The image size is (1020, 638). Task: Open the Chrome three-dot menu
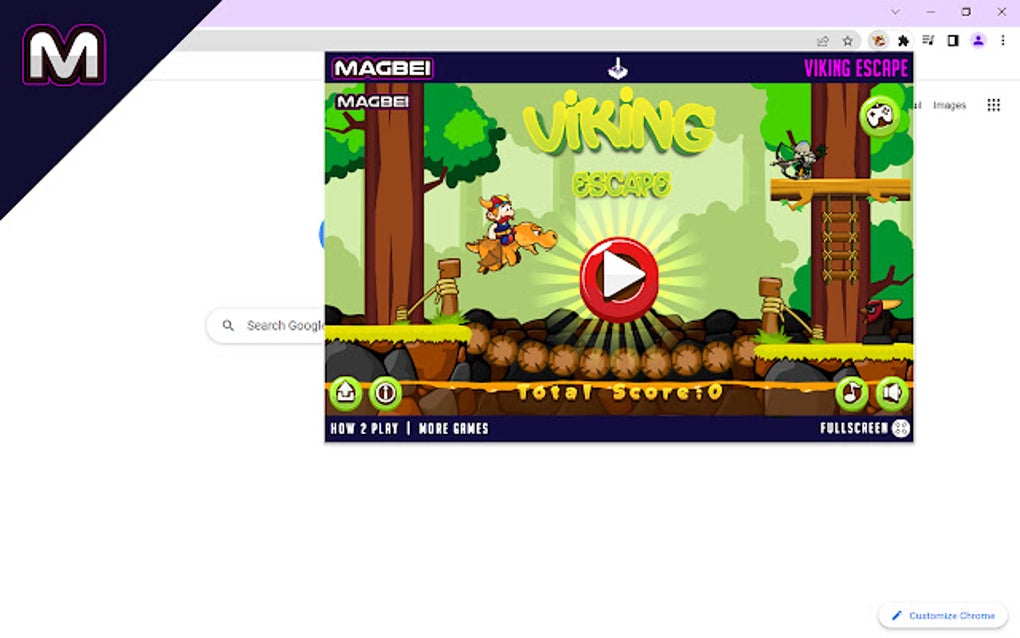pyautogui.click(x=1002, y=41)
